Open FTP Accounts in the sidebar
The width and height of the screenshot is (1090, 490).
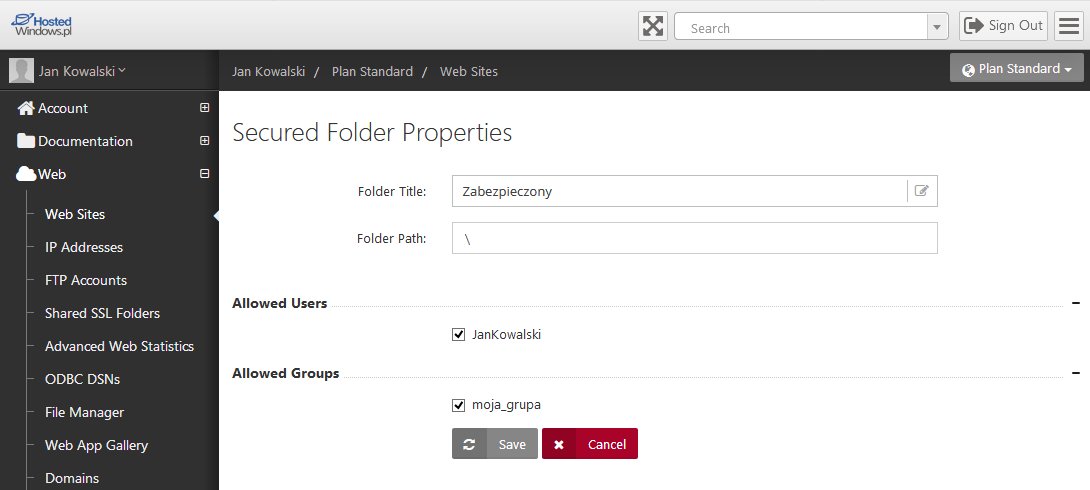click(86, 280)
